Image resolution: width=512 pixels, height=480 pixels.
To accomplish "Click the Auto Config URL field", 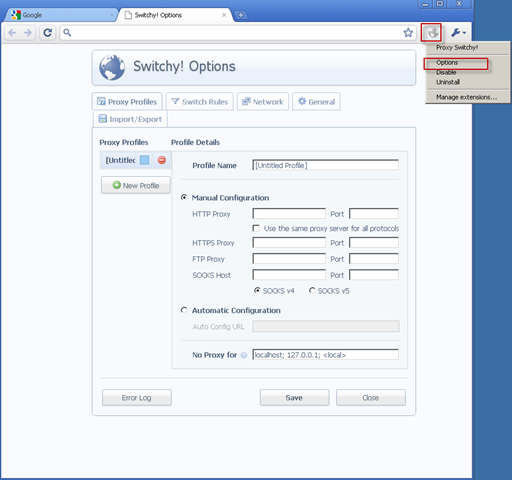I will click(x=326, y=326).
